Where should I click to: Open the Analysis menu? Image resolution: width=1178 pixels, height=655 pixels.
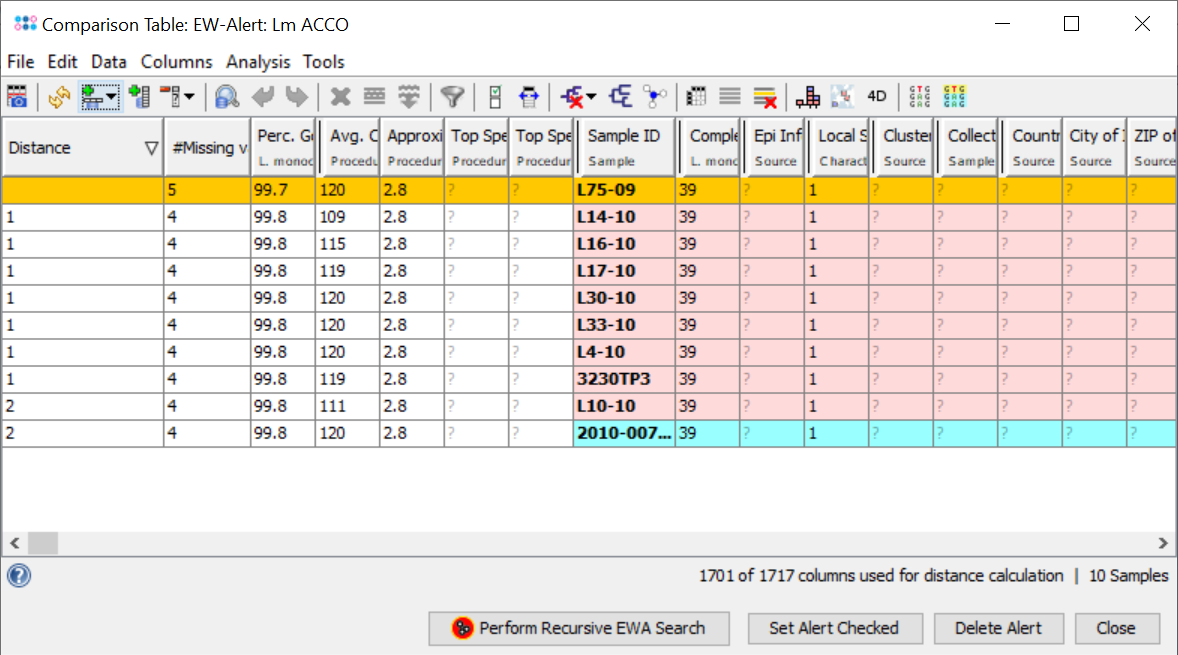[257, 62]
